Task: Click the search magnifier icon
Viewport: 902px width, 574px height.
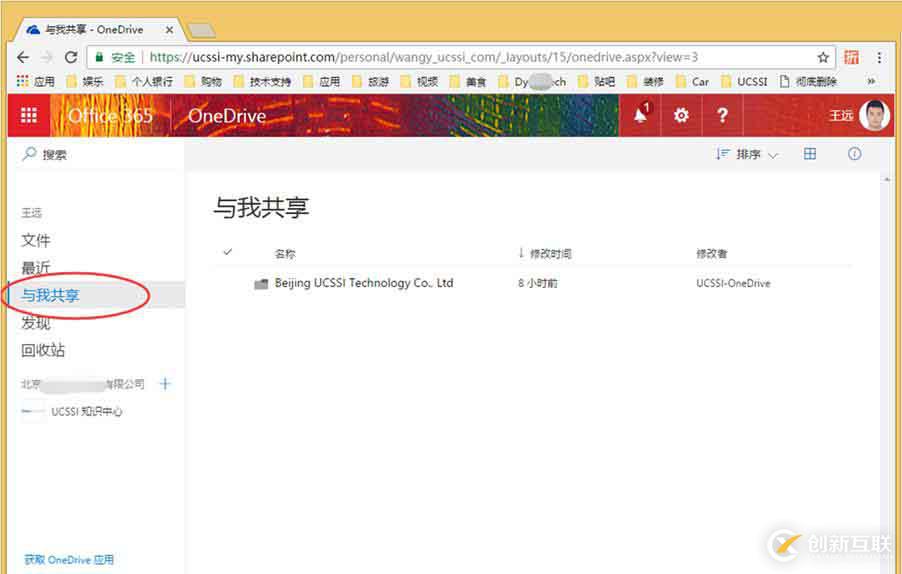Action: (x=29, y=154)
